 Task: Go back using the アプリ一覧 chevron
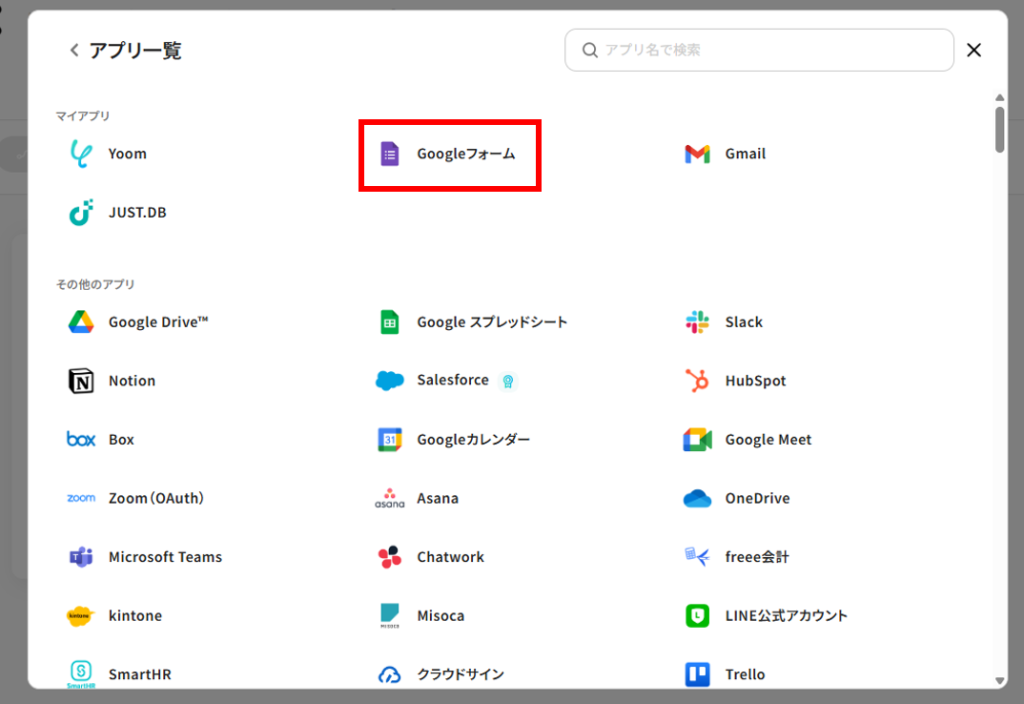[73, 50]
